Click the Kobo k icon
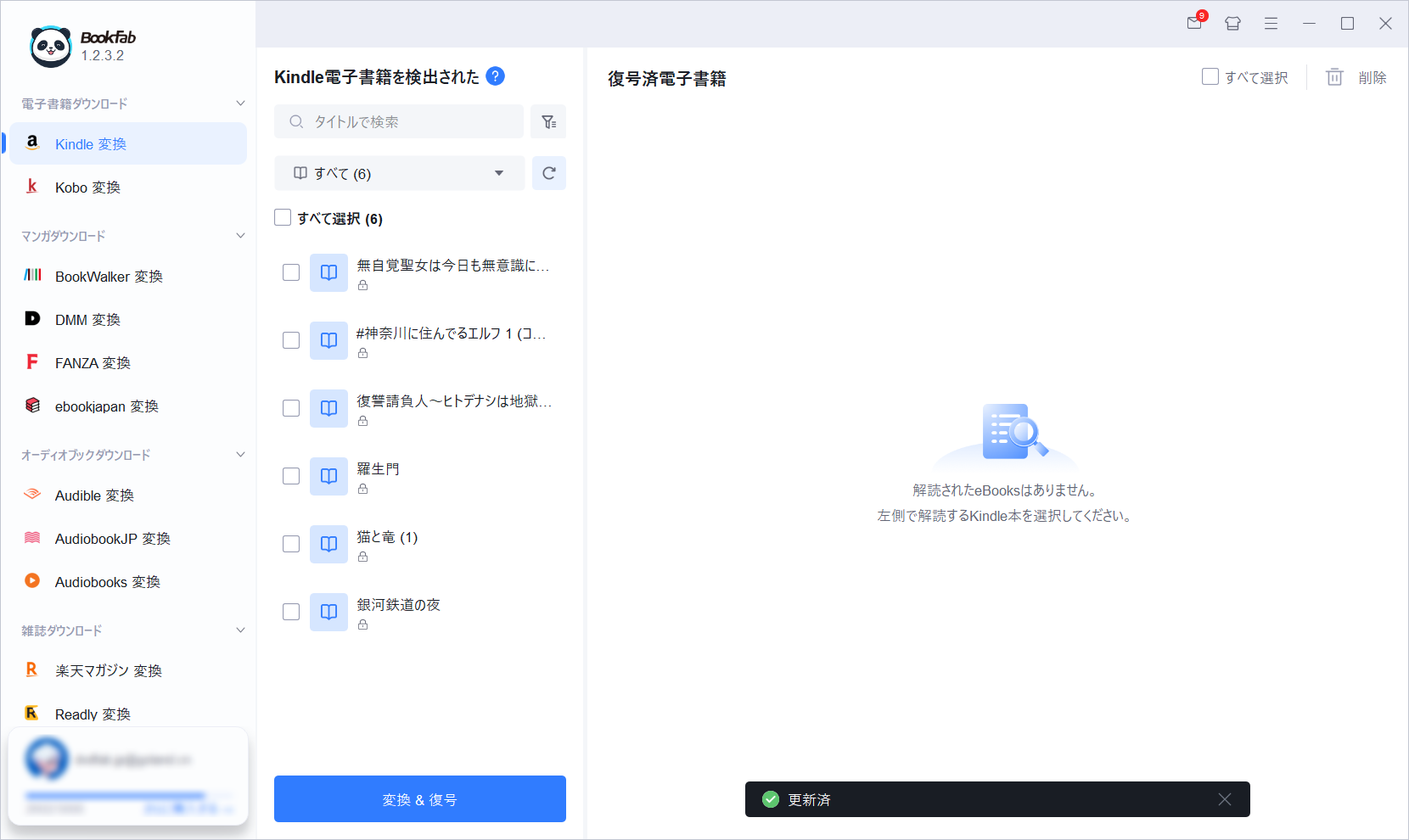The height and width of the screenshot is (840, 1409). [32, 186]
